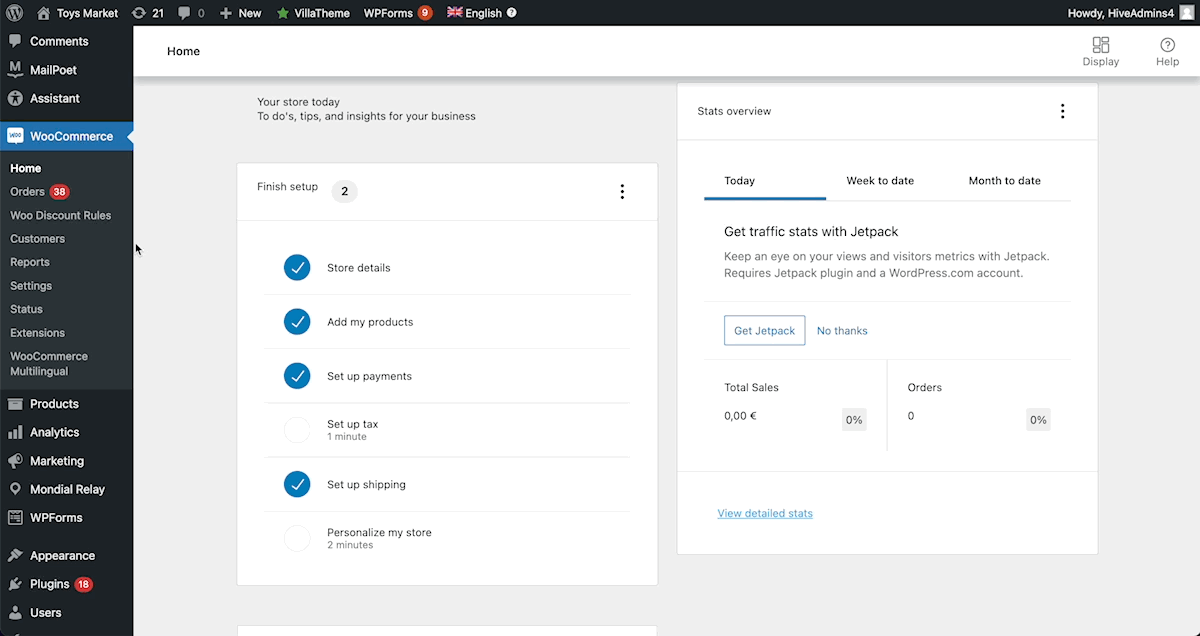Open the Help icon in the top right
This screenshot has width=1200, height=636.
coord(1167,43)
